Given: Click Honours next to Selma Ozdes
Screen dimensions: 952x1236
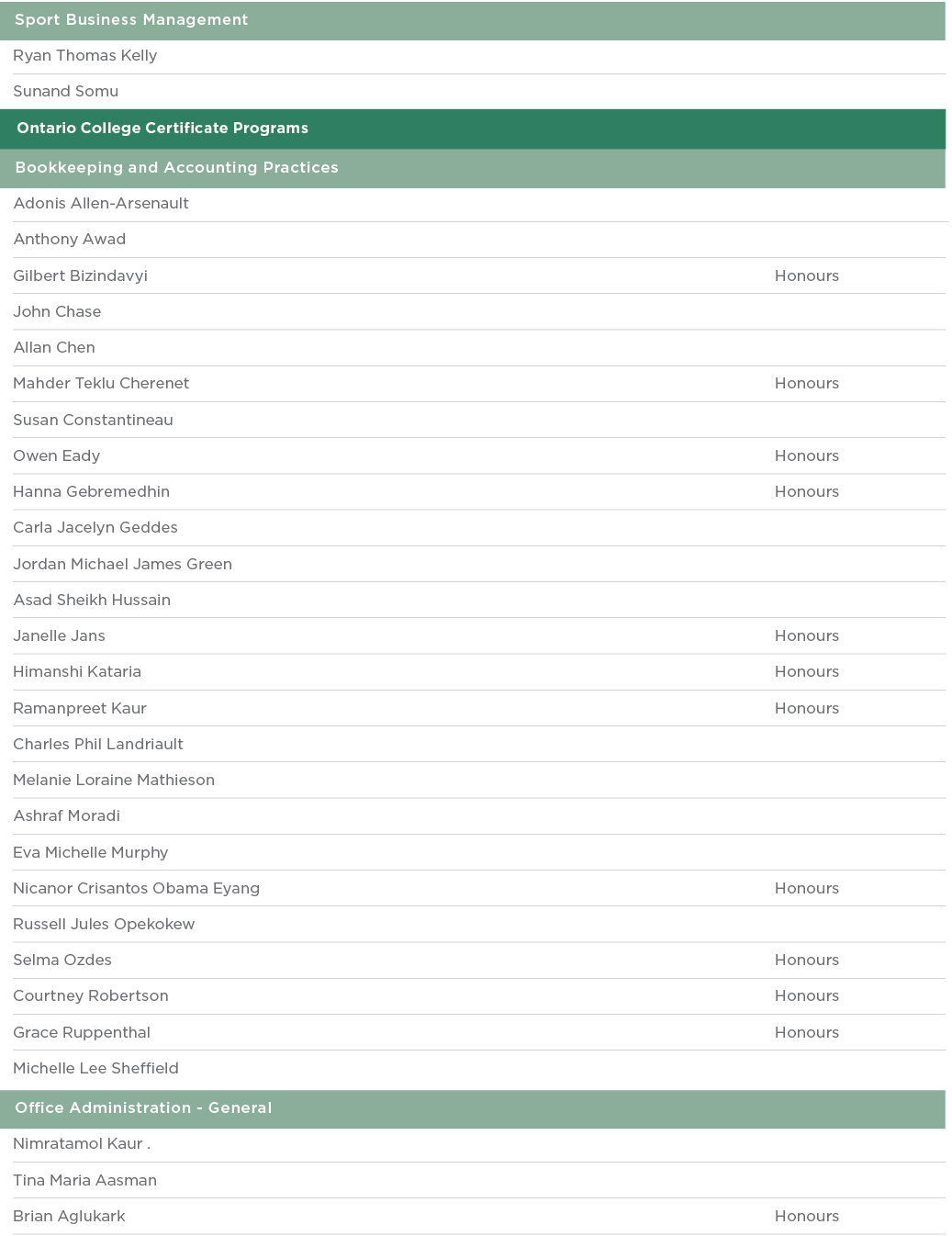Looking at the screenshot, I should click(806, 961).
